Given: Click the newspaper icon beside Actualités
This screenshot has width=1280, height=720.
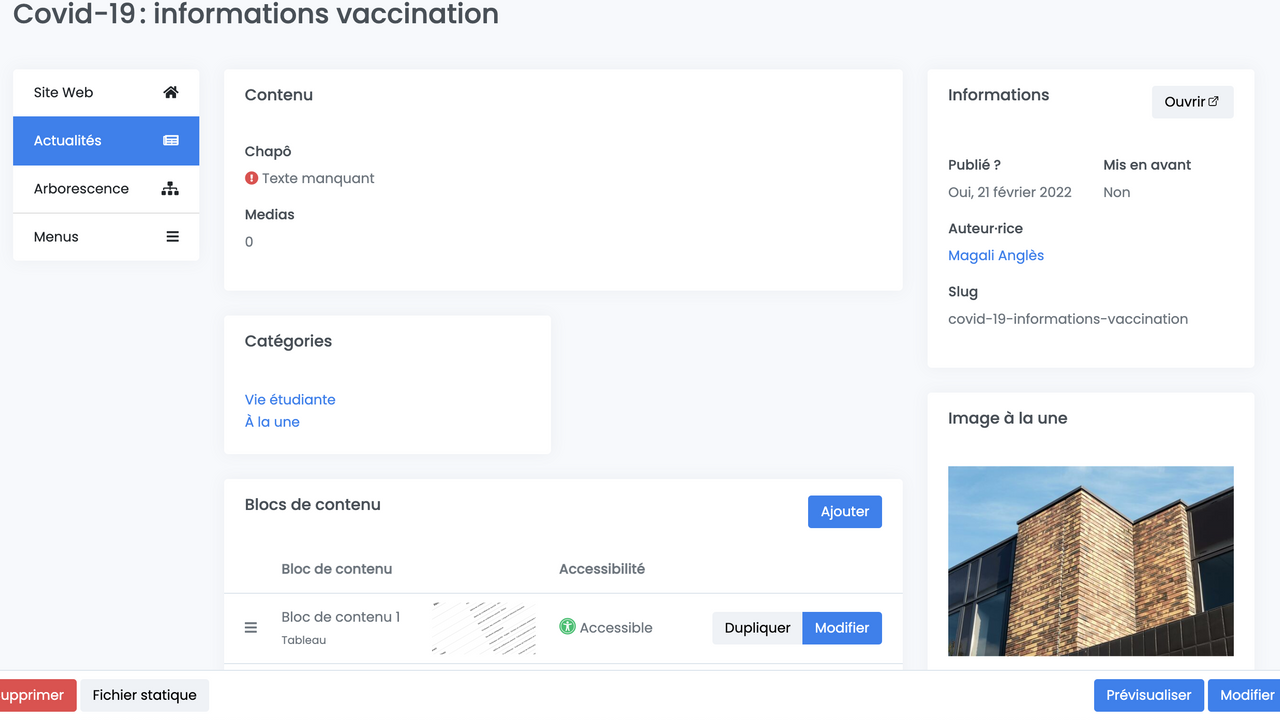Looking at the screenshot, I should point(171,141).
